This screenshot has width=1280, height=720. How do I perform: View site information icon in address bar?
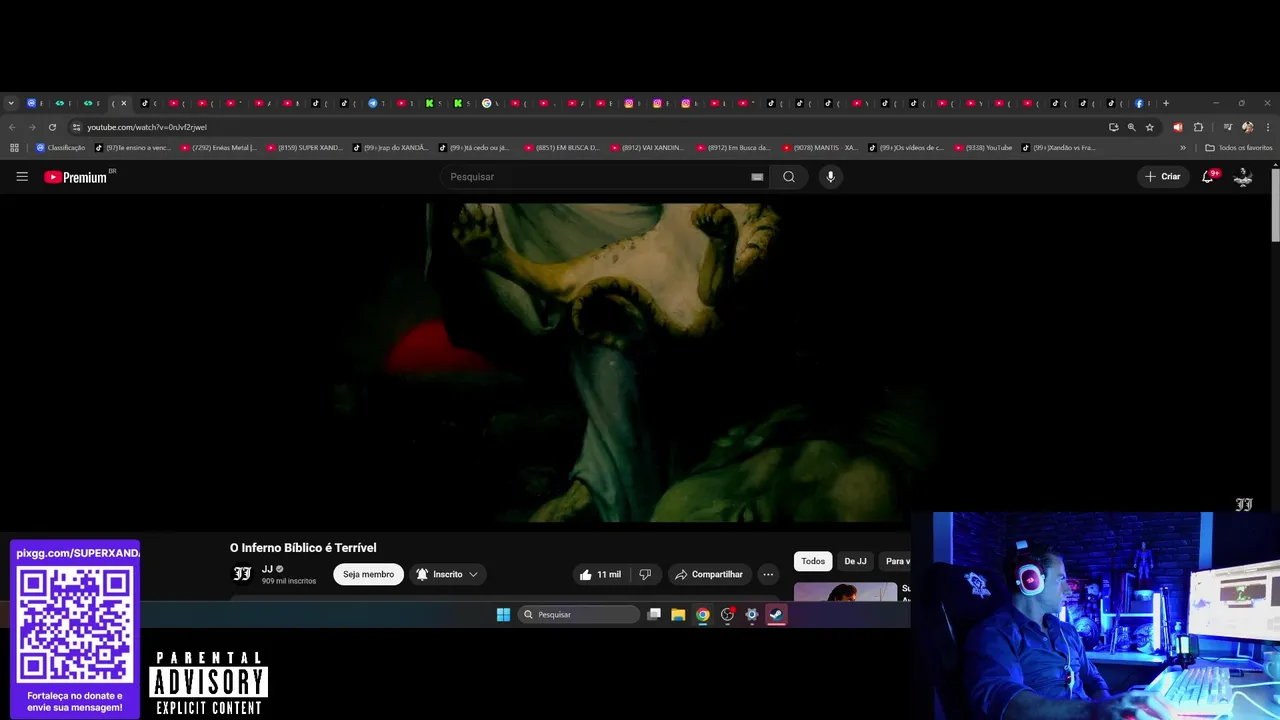pyautogui.click(x=76, y=127)
